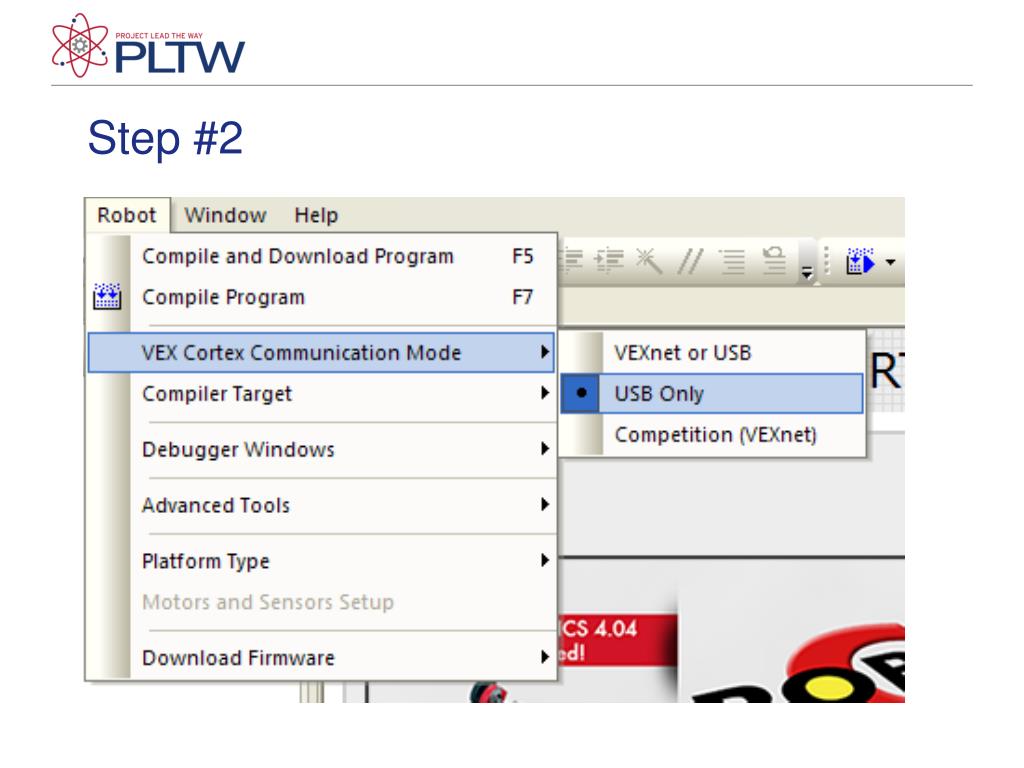The height and width of the screenshot is (768, 1024).
Task: Open the Help menu
Action: [316, 215]
